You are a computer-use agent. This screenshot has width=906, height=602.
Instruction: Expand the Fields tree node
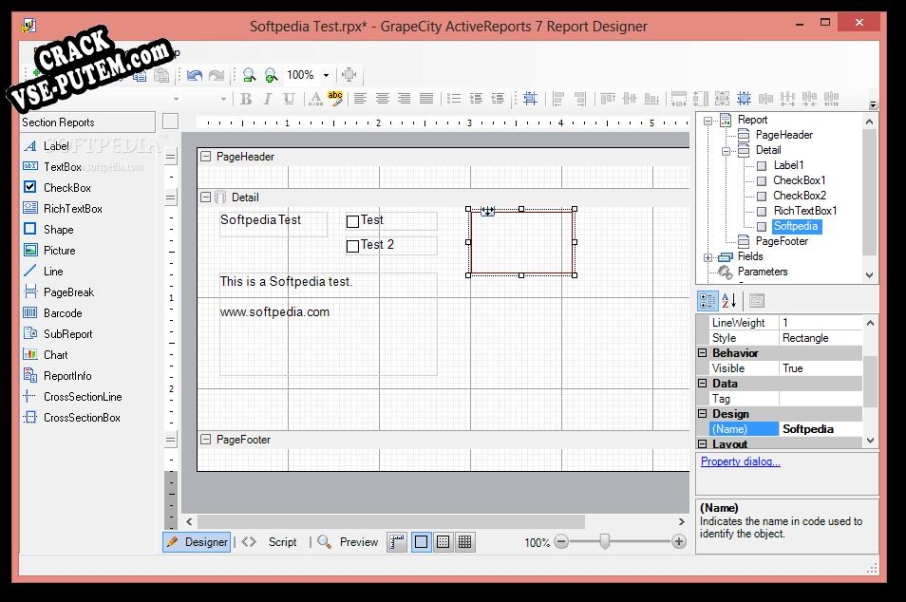708,258
